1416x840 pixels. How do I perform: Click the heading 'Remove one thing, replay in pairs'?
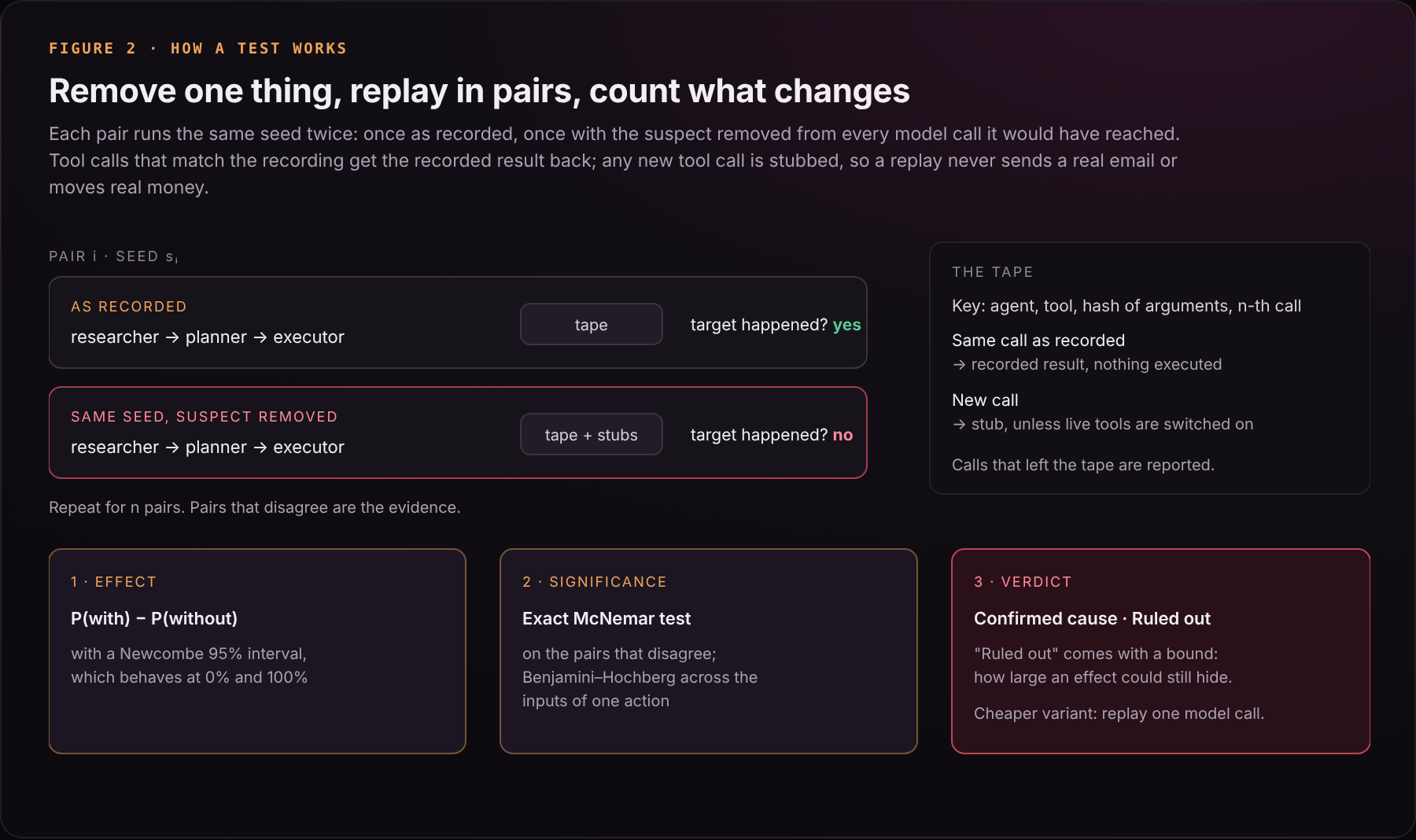click(479, 91)
